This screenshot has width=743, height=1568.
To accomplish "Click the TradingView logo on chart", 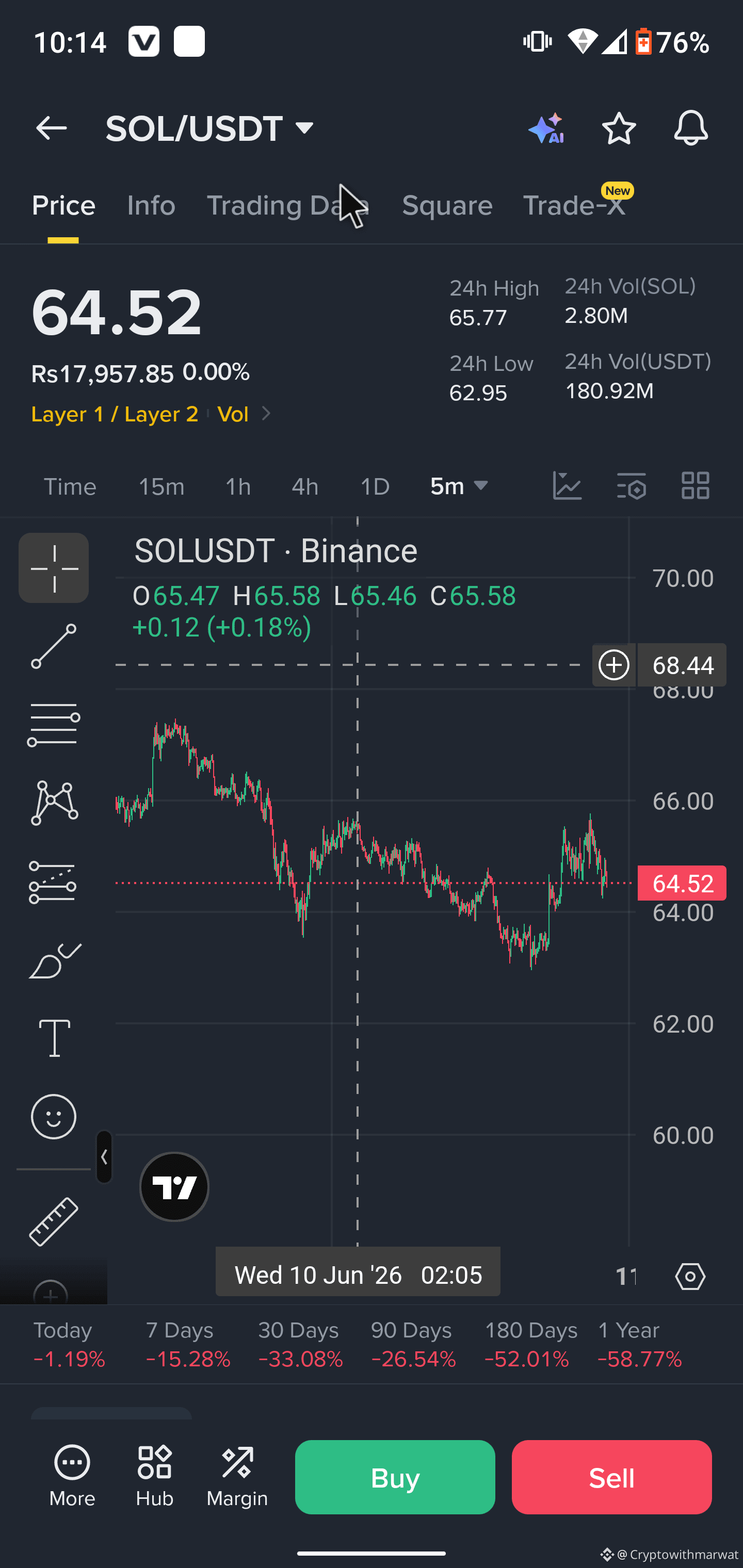I will [174, 1186].
